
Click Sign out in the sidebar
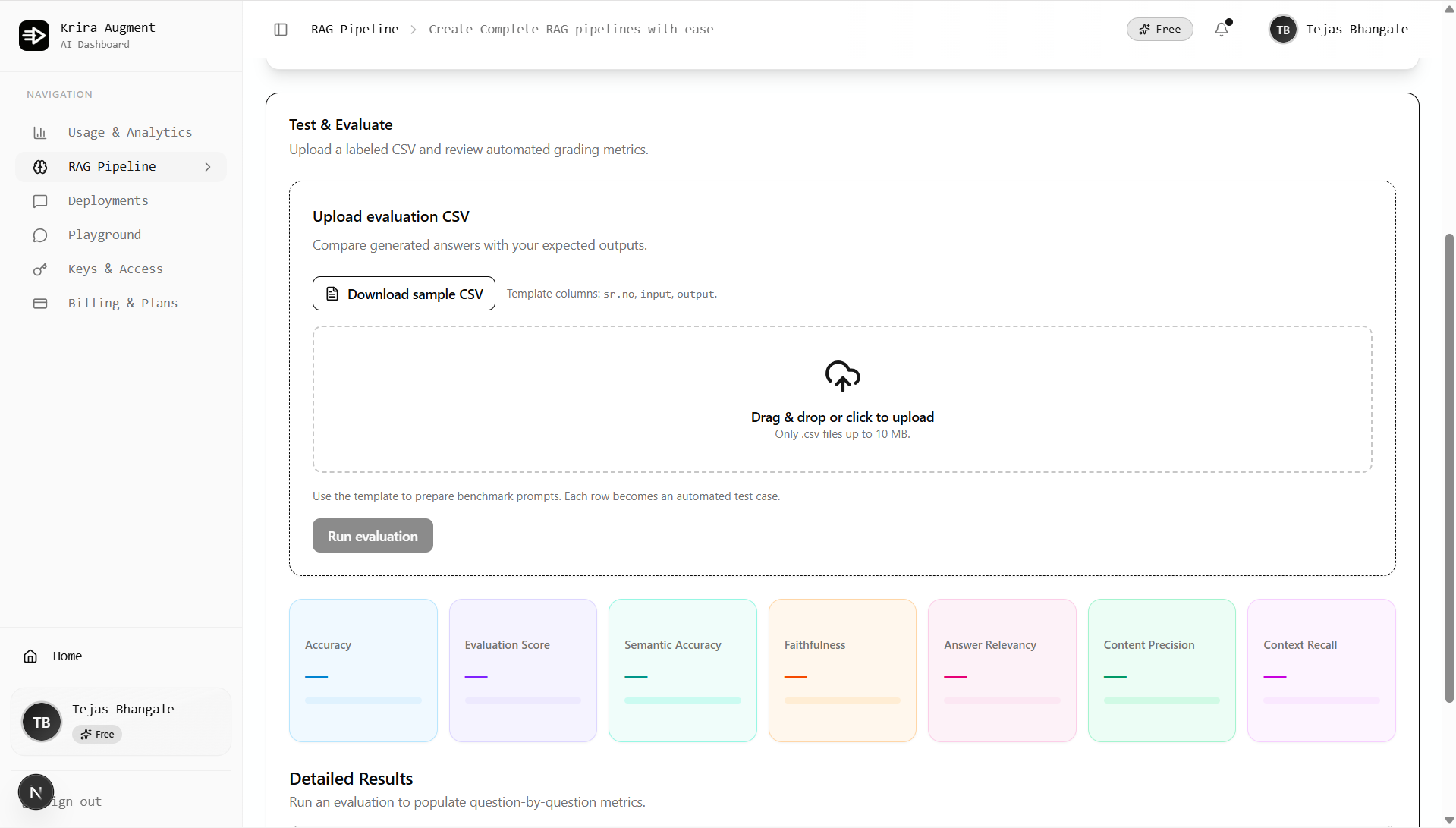pos(76,802)
